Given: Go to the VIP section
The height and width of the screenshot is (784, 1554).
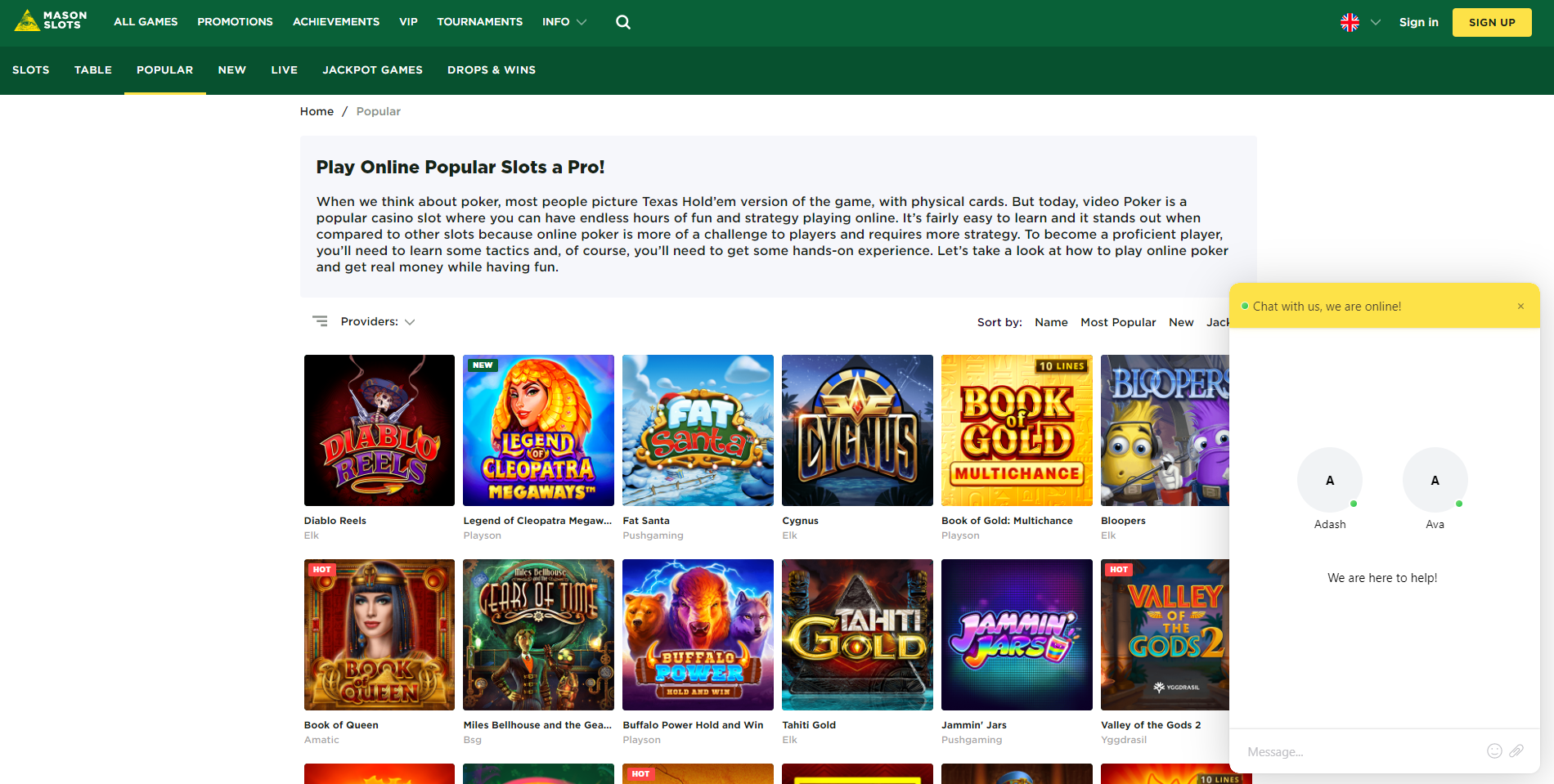Looking at the screenshot, I should click(408, 22).
